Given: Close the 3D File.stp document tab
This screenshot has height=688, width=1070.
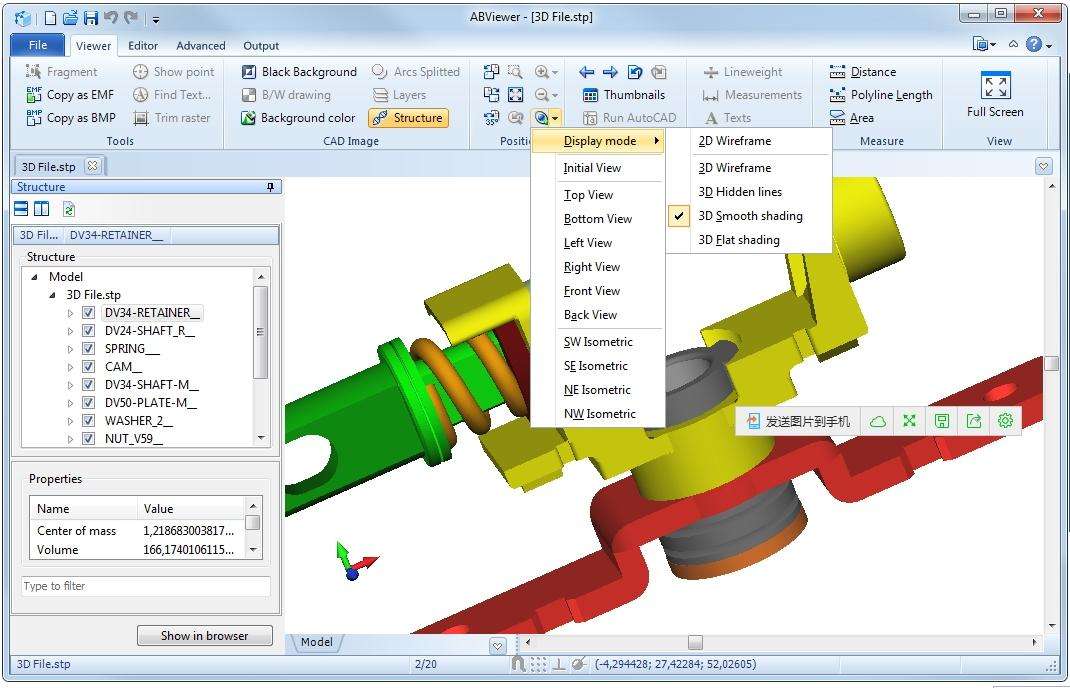Looking at the screenshot, I should (93, 166).
